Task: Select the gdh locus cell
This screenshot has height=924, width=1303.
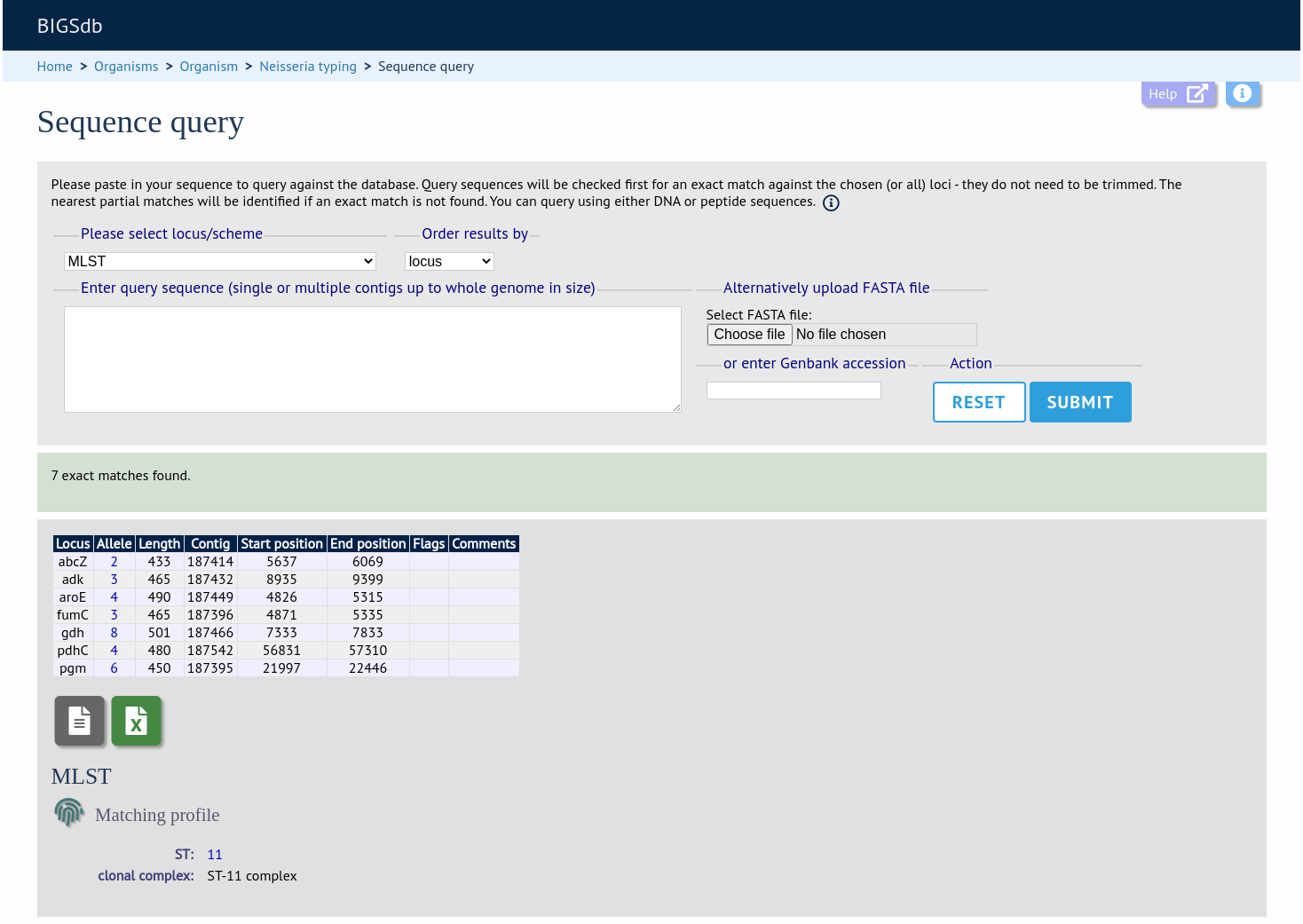Action: (x=73, y=633)
